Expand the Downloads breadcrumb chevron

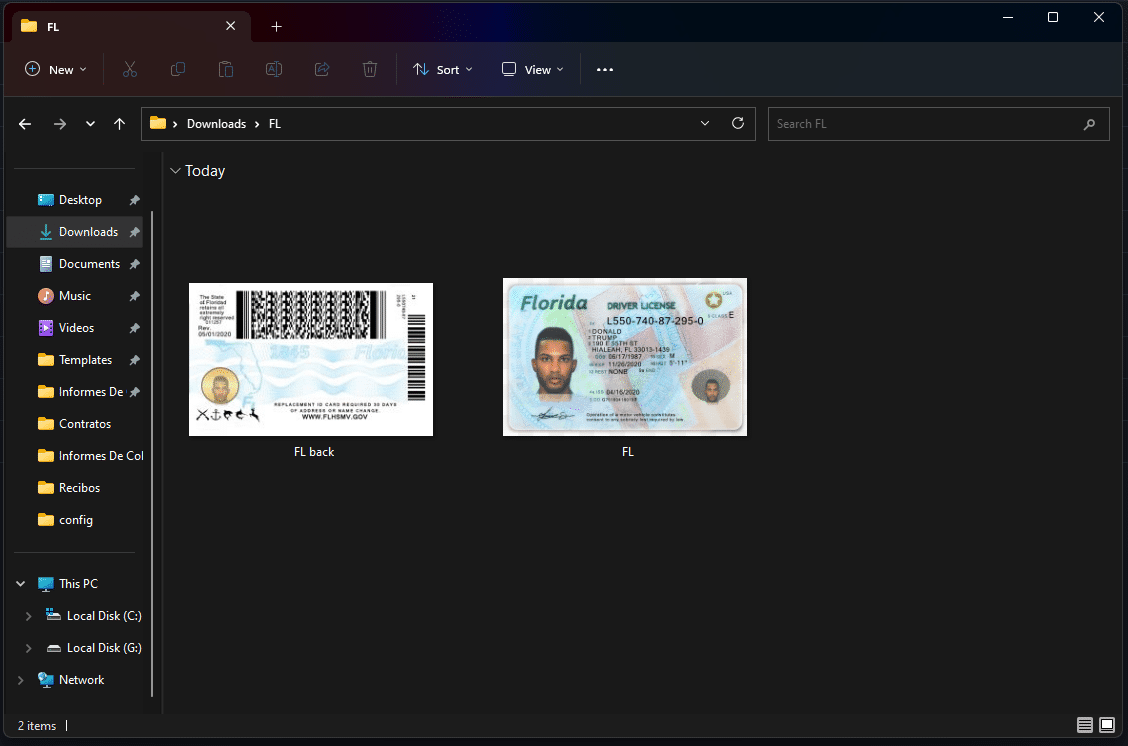(257, 124)
